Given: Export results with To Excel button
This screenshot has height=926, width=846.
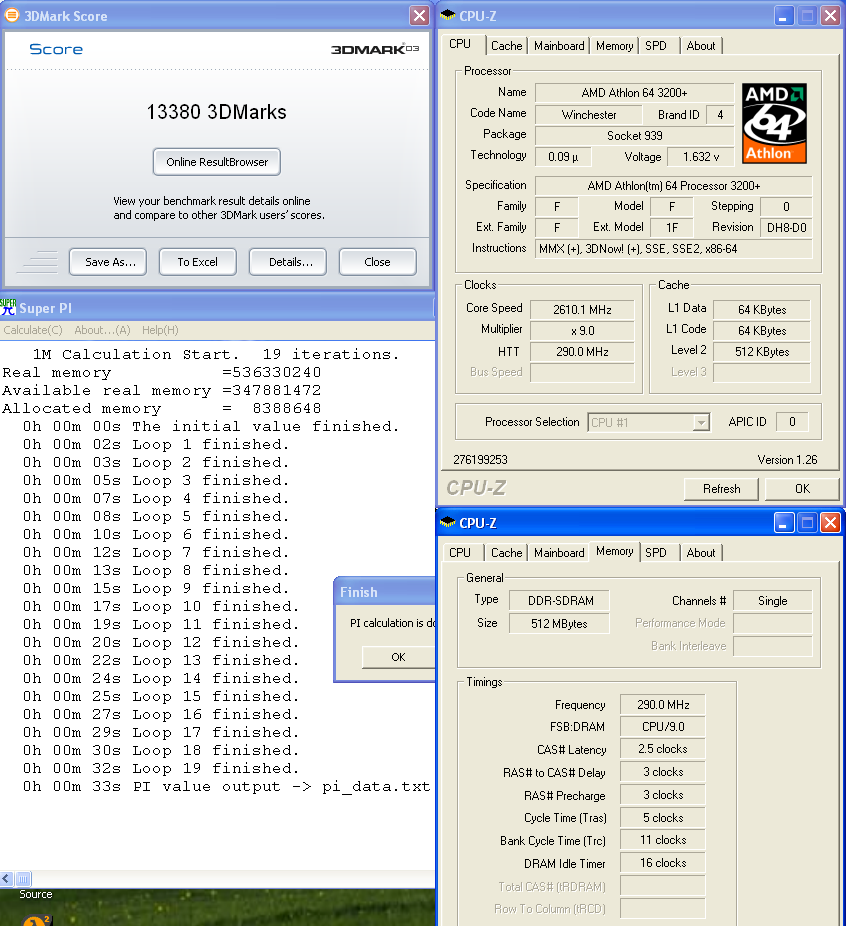Looking at the screenshot, I should (x=198, y=262).
